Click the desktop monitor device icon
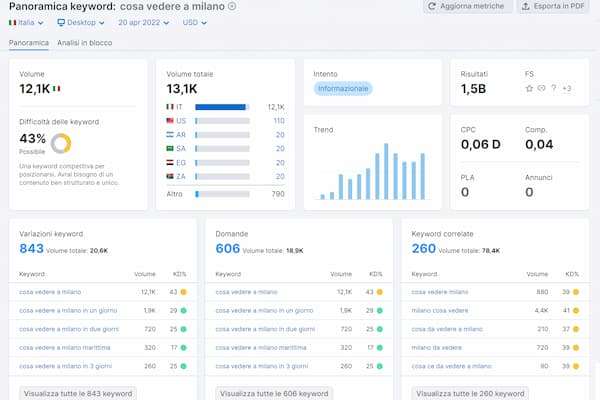This screenshot has width=600, height=400. 61,22
